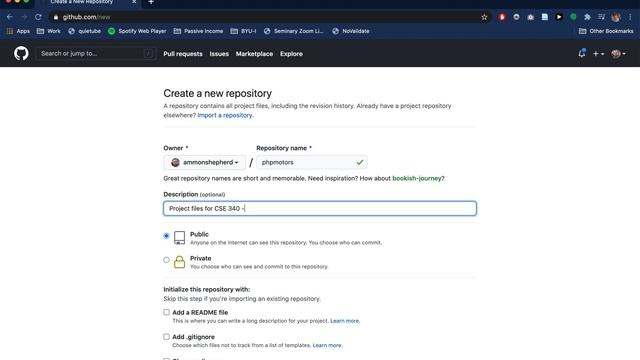Go back with browser back arrow
Viewport: 640px width, 360px height.
10,17
